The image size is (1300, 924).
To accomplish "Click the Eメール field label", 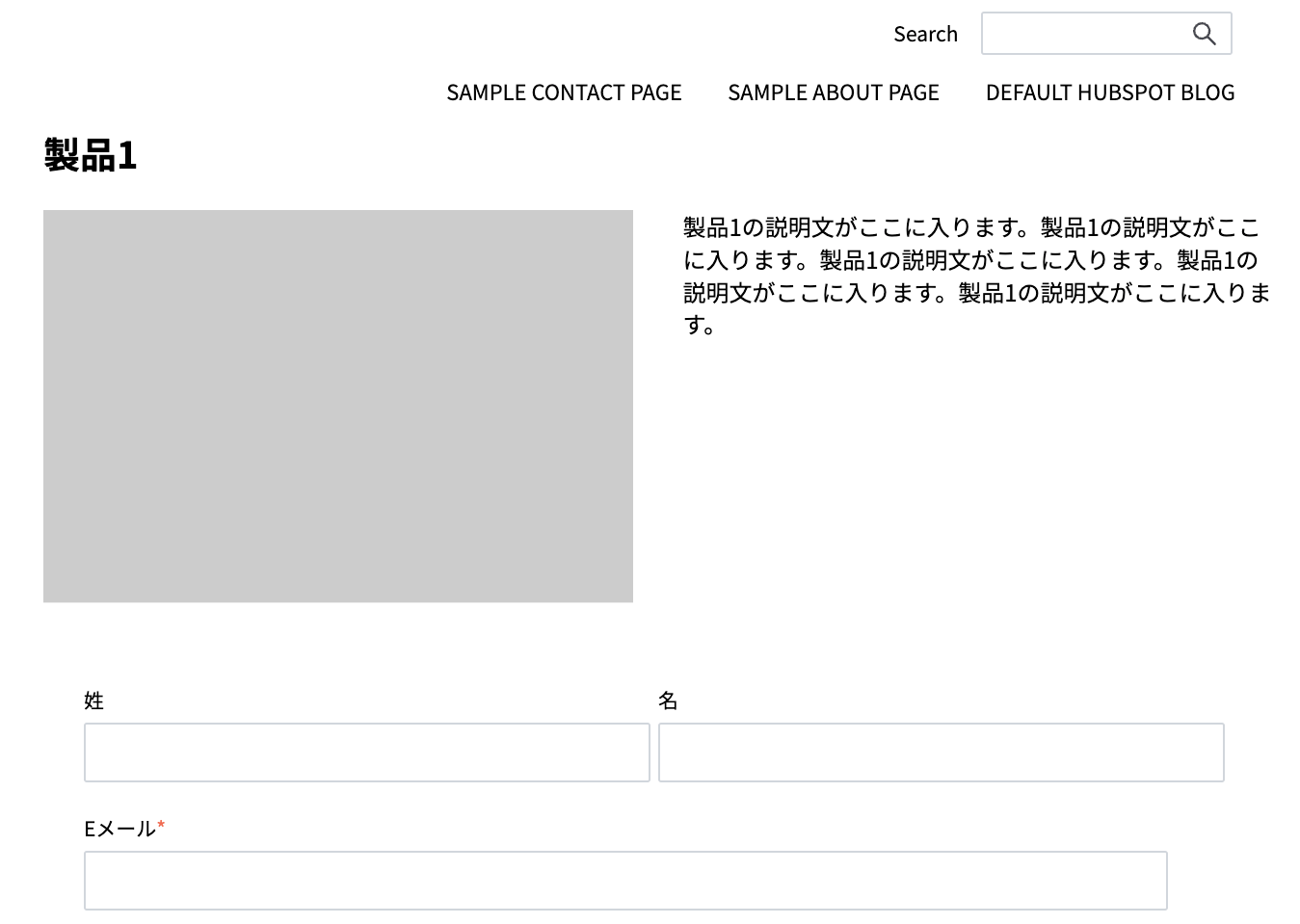I will (120, 829).
